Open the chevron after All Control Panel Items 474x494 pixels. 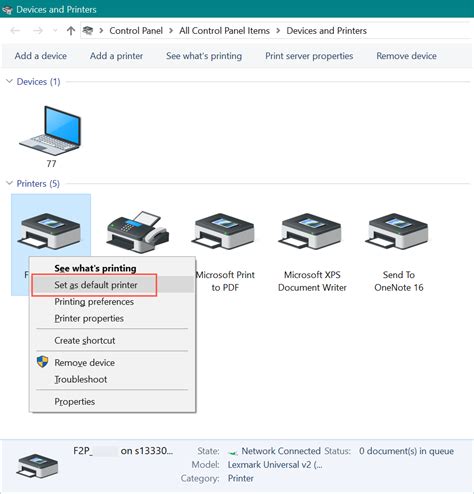click(x=278, y=31)
